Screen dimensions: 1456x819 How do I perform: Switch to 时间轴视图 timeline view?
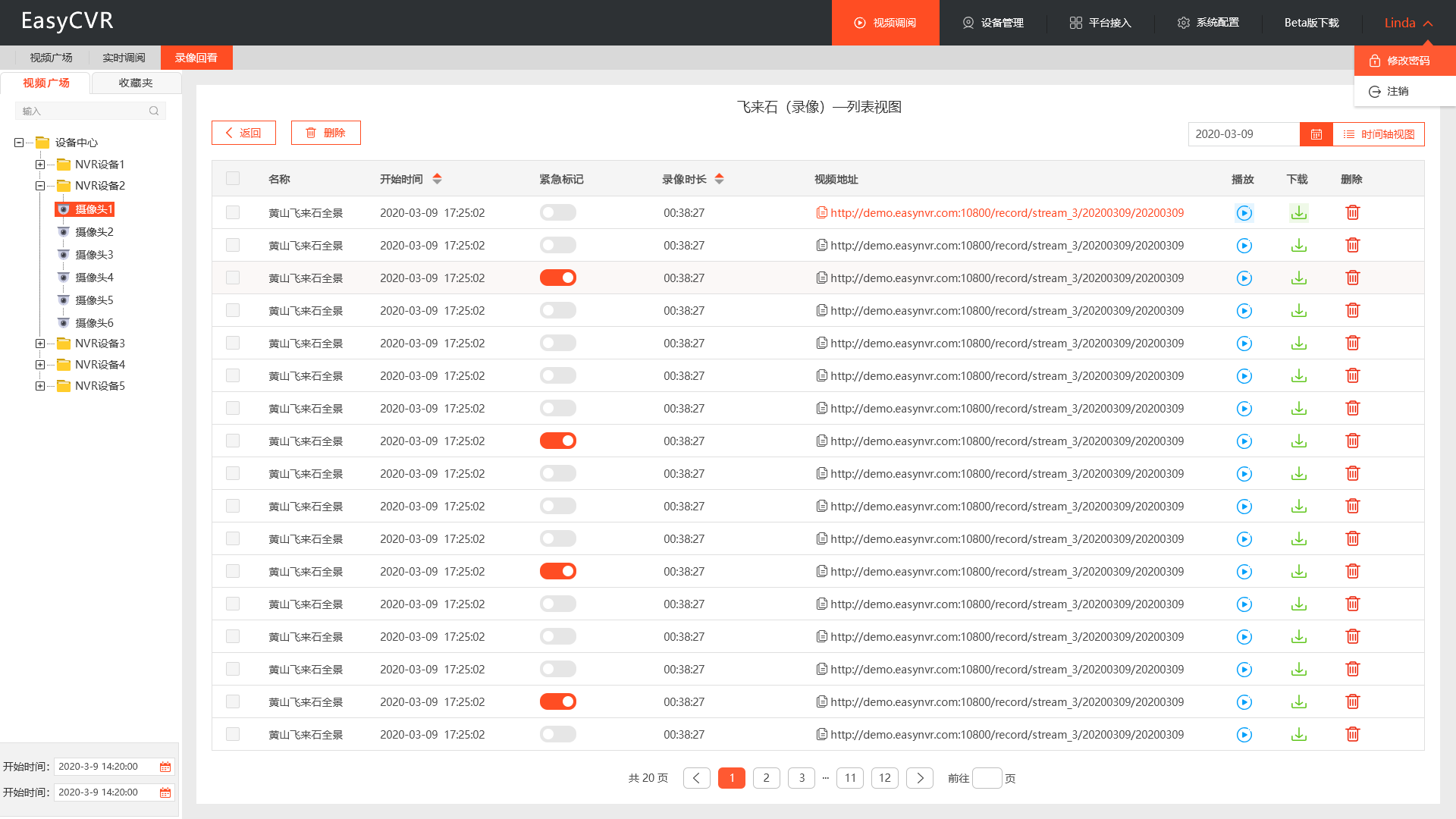tap(1379, 134)
